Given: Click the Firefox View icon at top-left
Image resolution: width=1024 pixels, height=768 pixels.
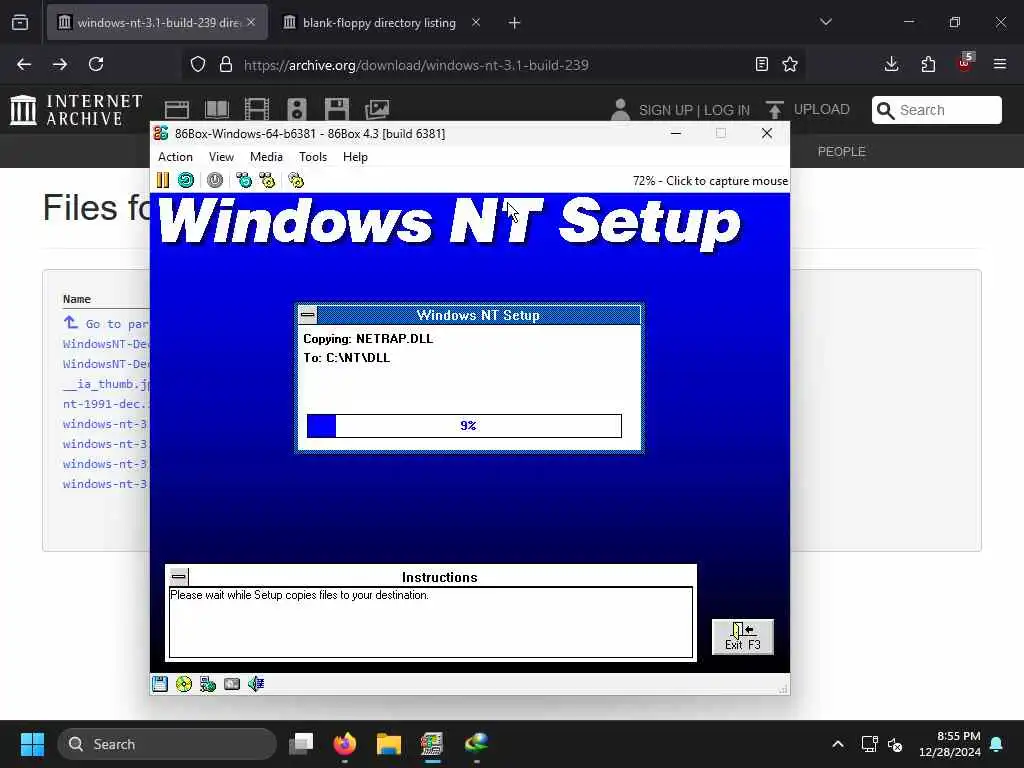Looking at the screenshot, I should (x=20, y=22).
